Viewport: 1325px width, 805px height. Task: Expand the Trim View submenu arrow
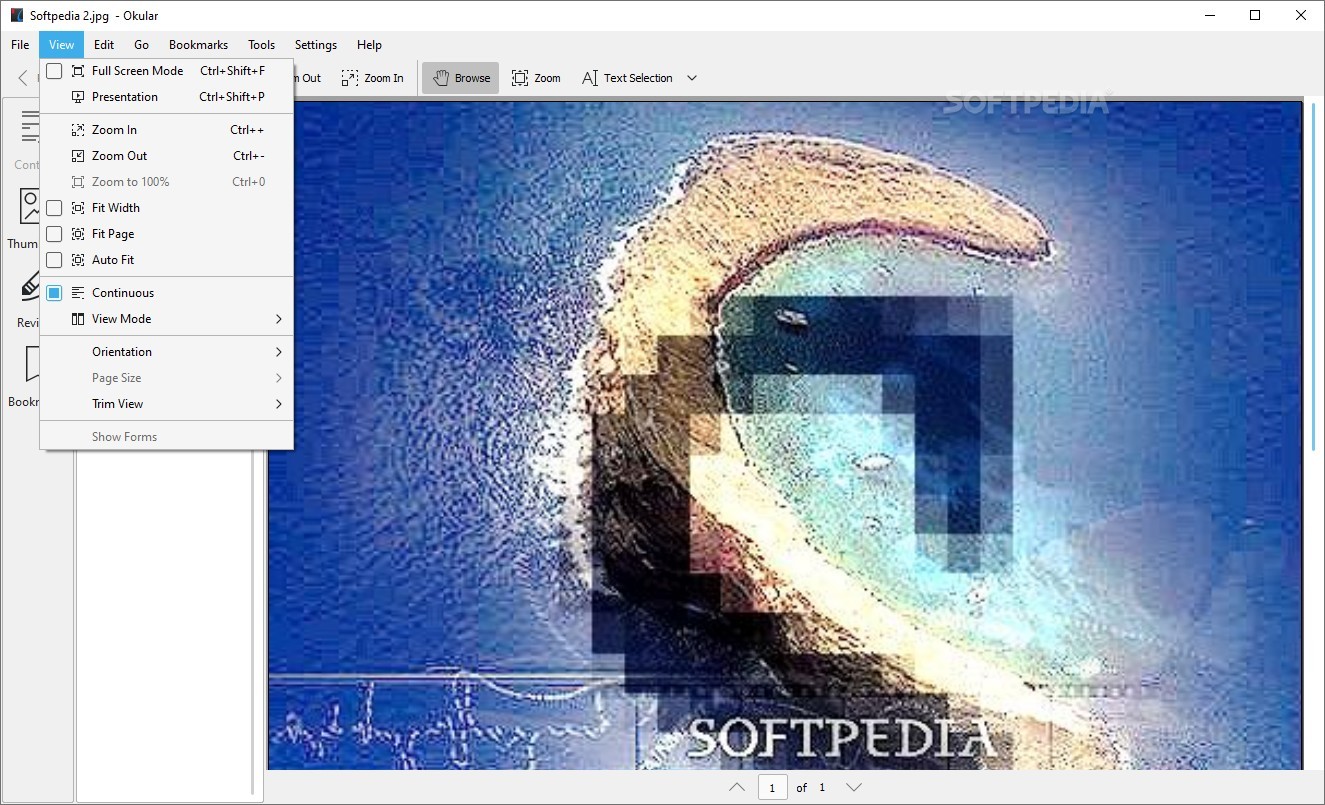point(279,404)
